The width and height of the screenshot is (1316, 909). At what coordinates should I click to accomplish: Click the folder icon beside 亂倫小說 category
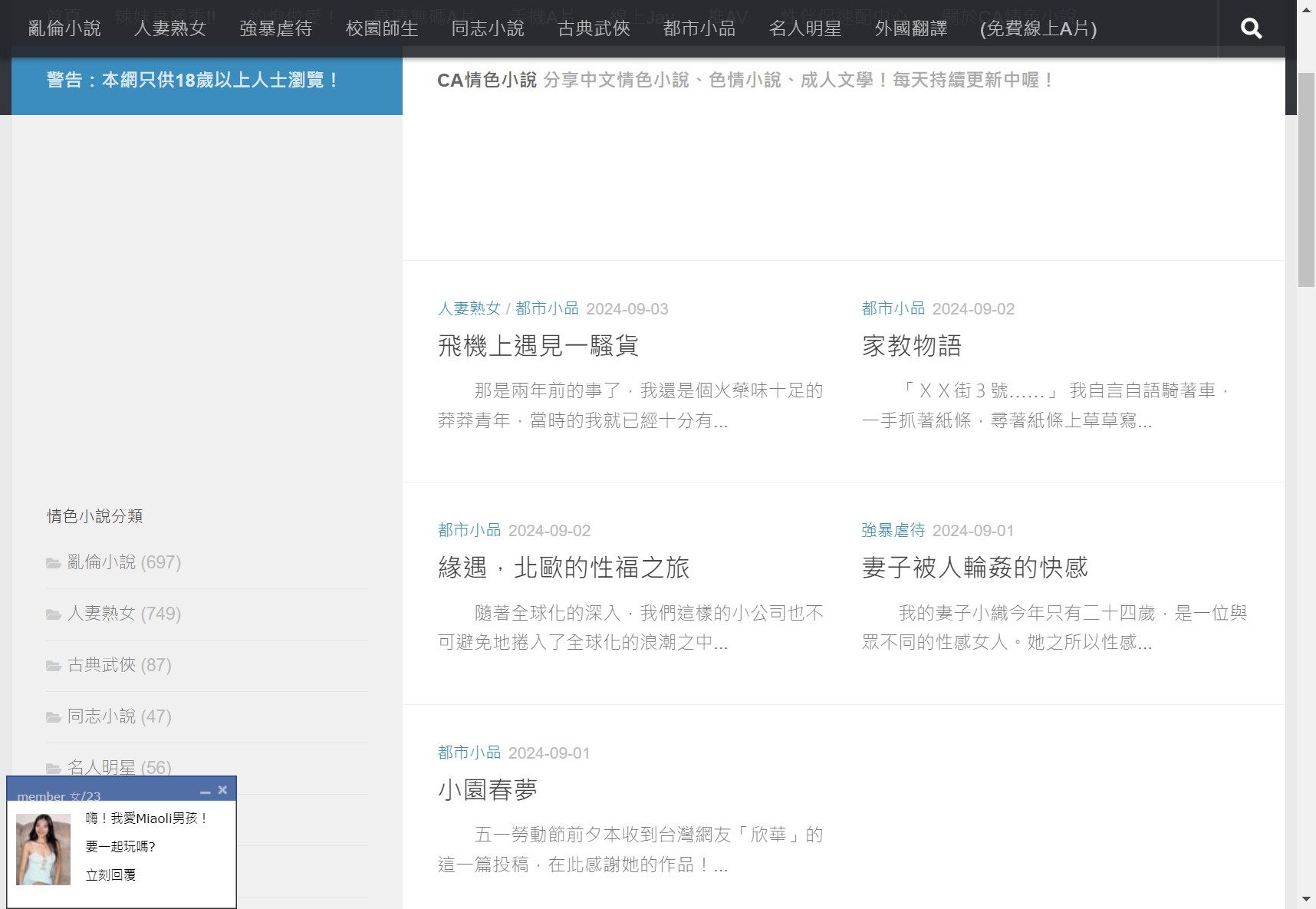(x=52, y=562)
